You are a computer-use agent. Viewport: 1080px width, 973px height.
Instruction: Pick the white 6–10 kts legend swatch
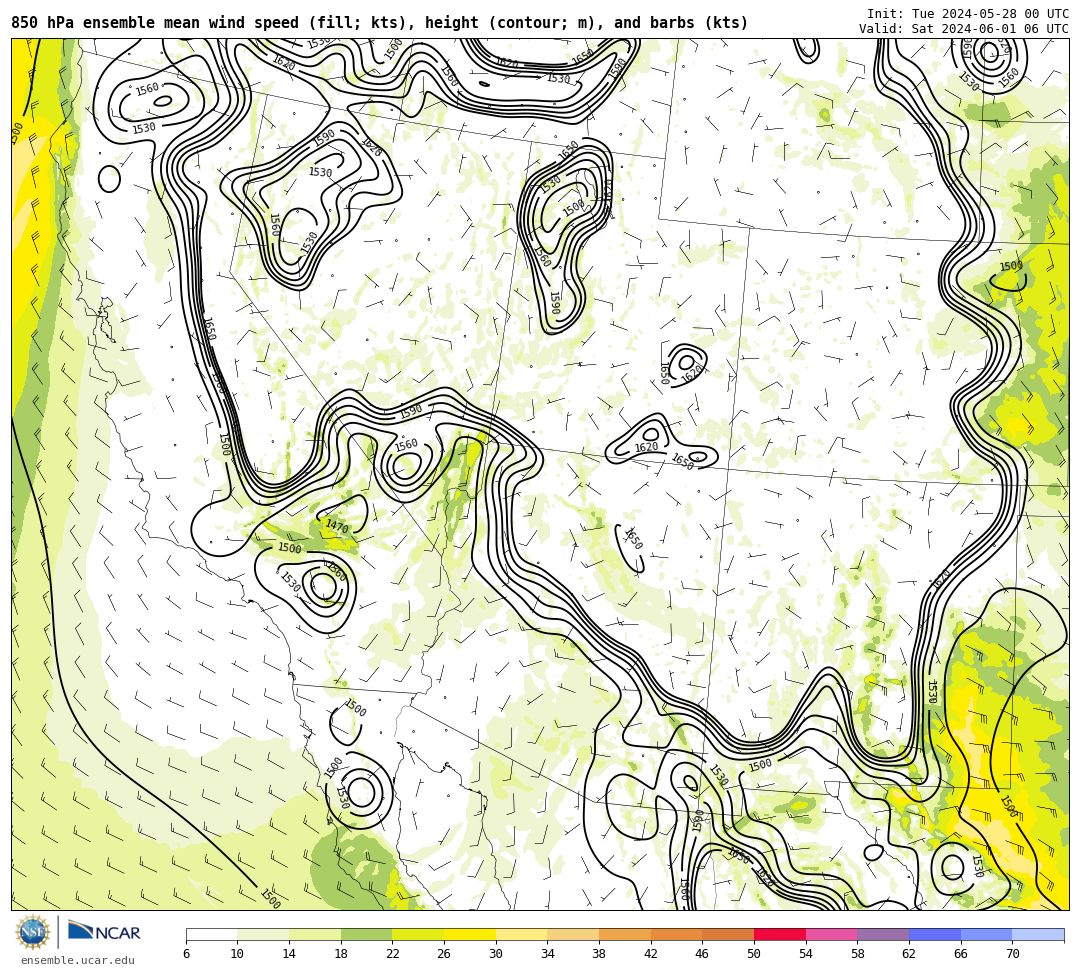[211, 934]
